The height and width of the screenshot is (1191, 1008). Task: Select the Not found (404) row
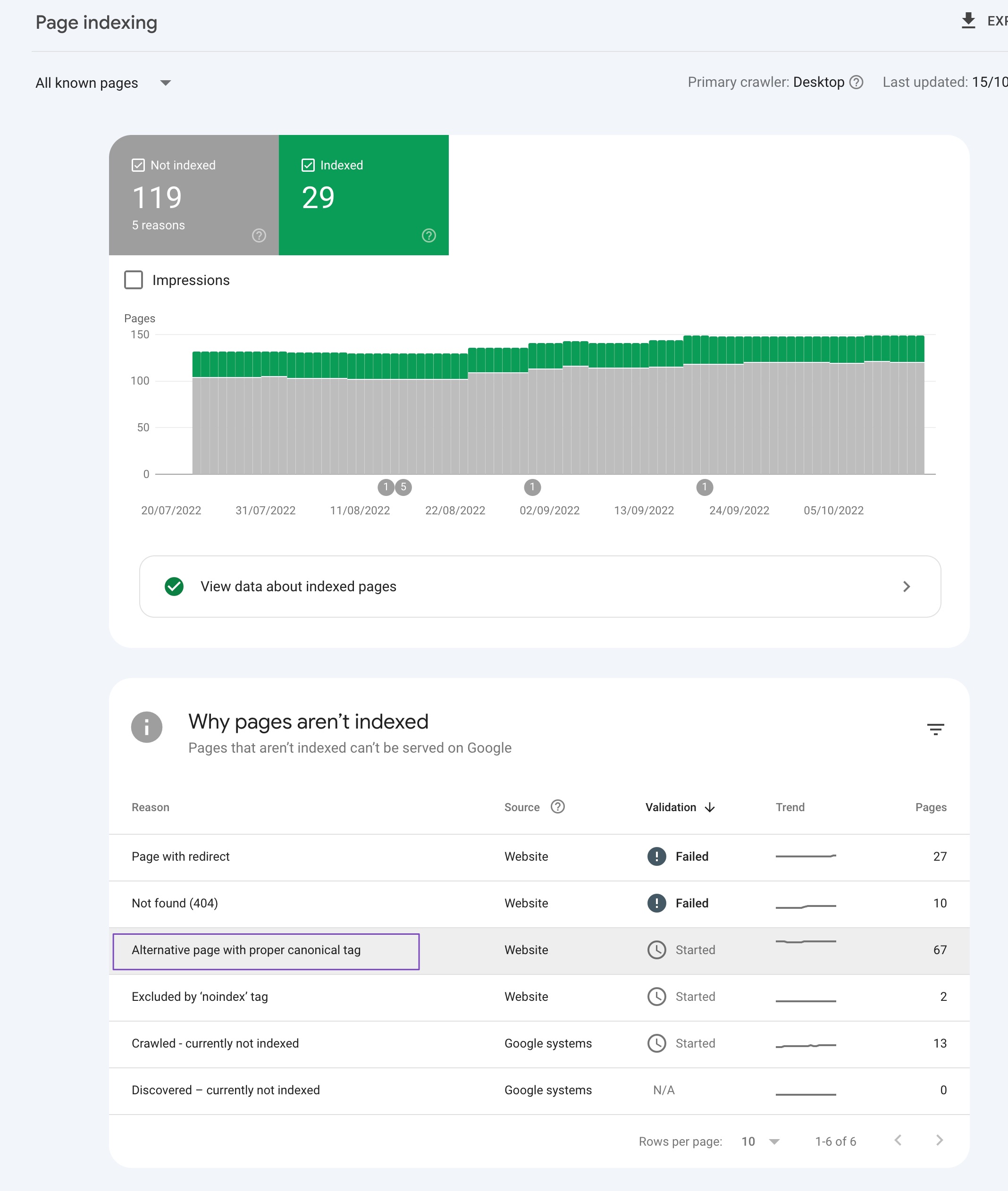tap(175, 903)
